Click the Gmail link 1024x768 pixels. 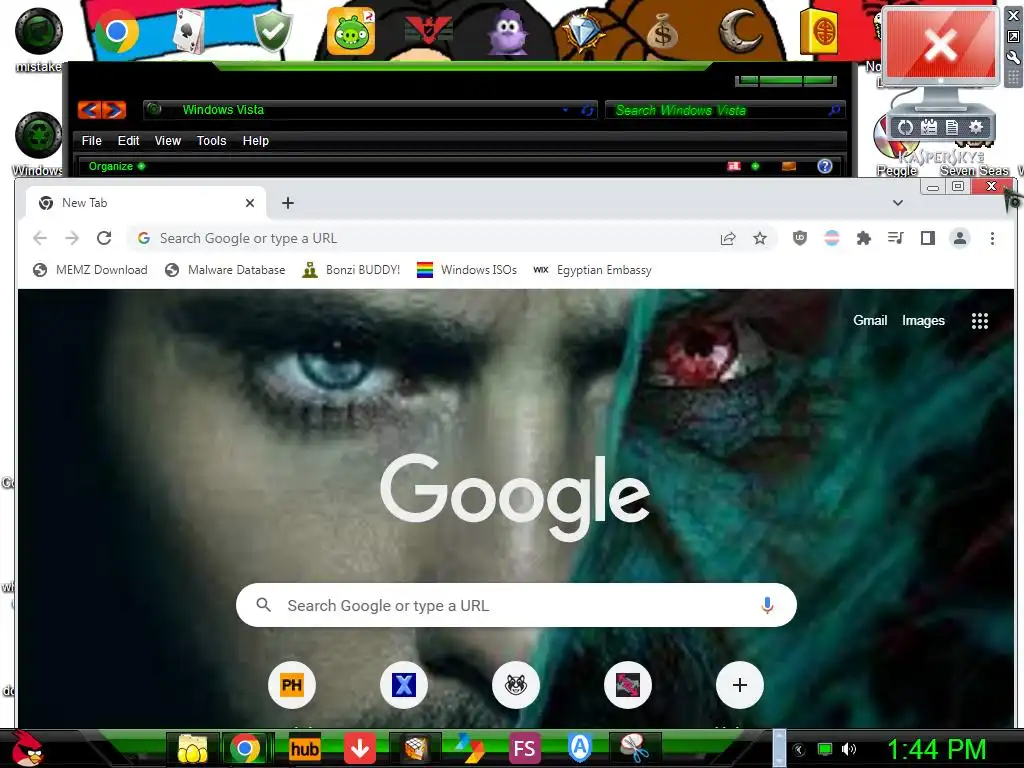pos(870,321)
